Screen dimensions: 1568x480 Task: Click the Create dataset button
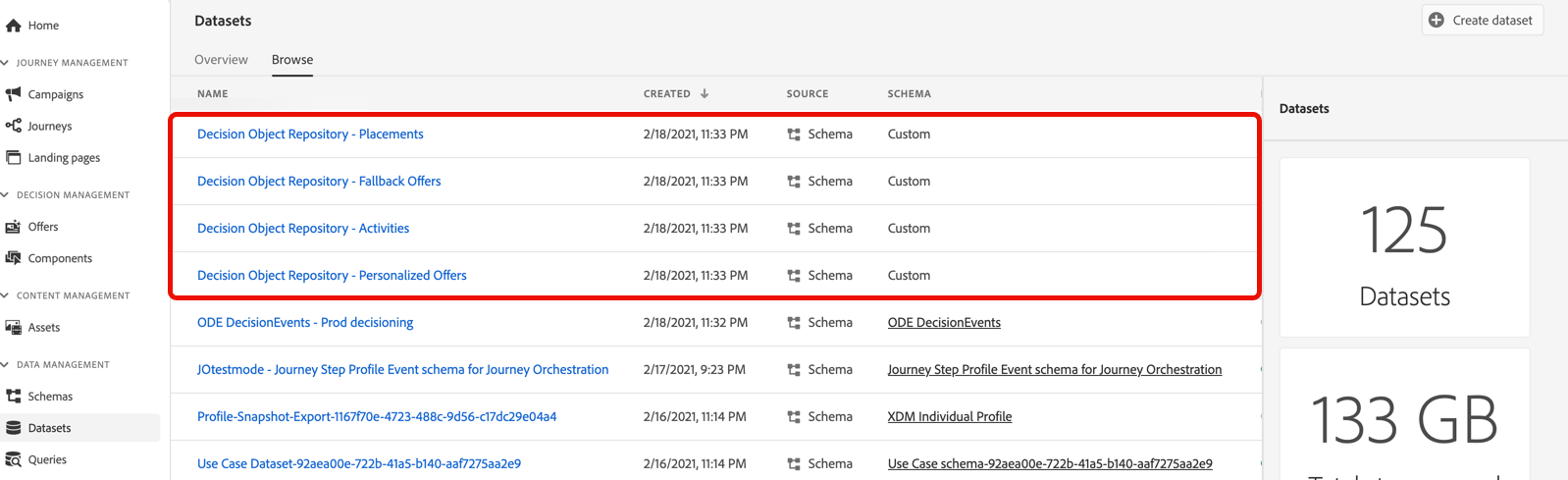(x=1482, y=21)
